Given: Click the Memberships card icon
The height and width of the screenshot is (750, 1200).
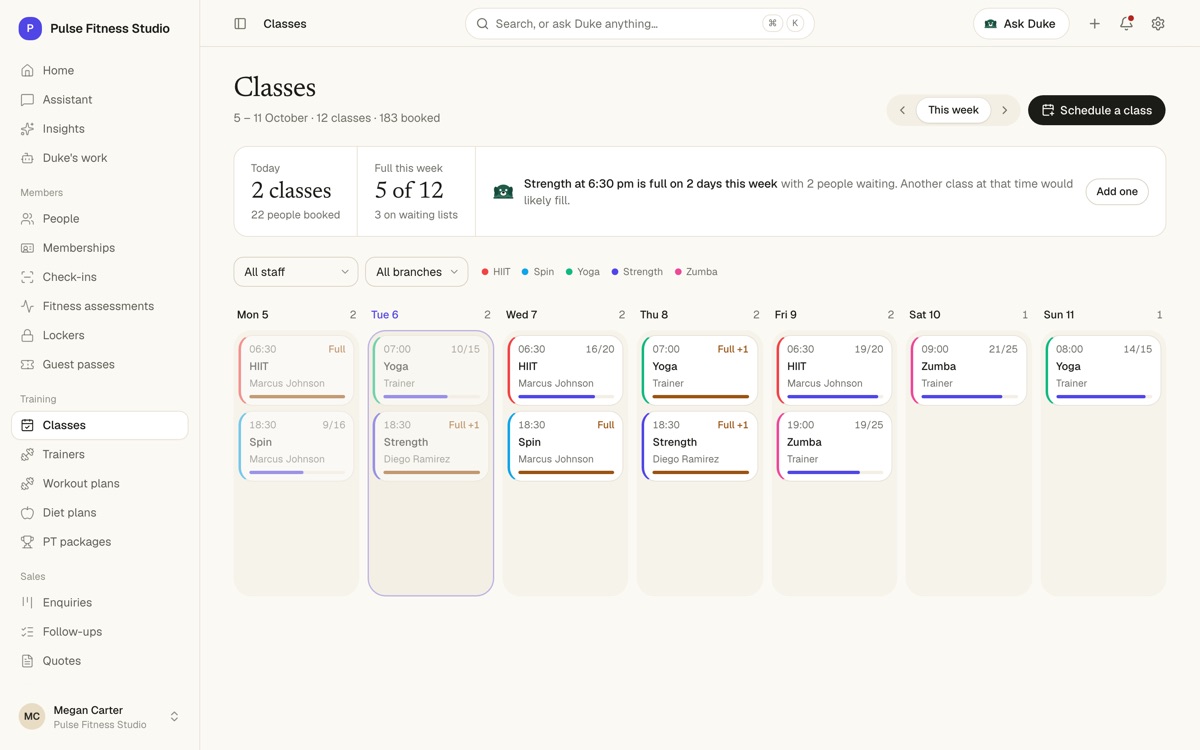Looking at the screenshot, I should 27,248.
